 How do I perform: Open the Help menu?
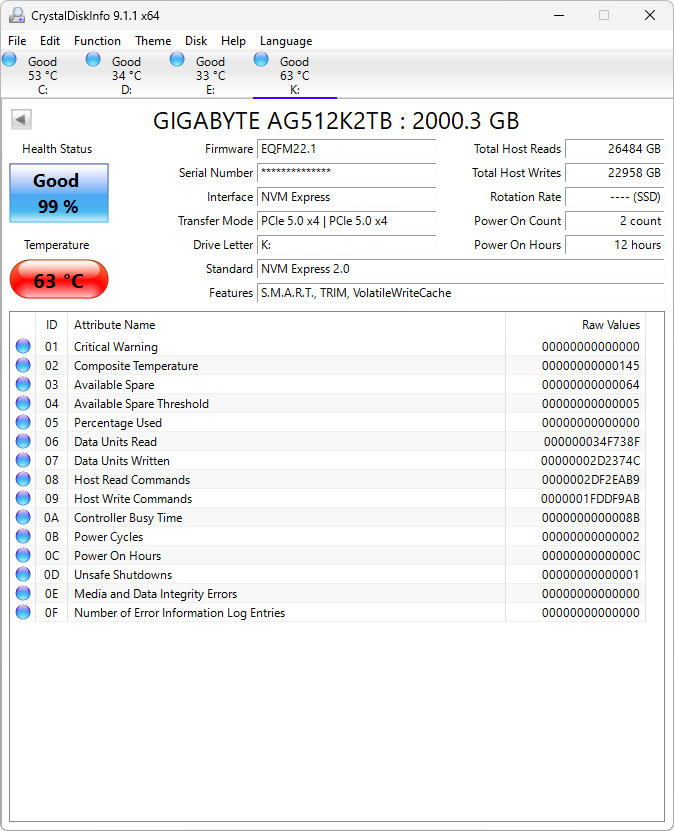coord(233,41)
